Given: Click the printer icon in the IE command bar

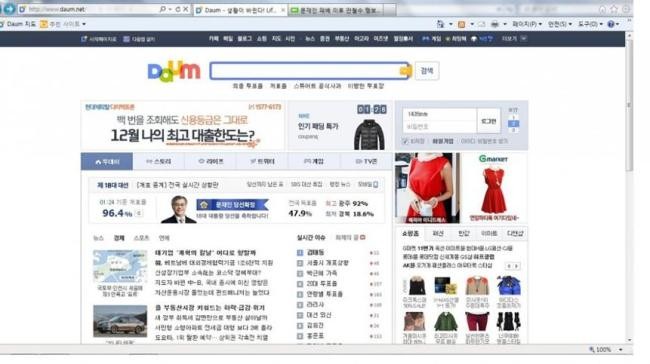Looking at the screenshot, I should coord(495,24).
